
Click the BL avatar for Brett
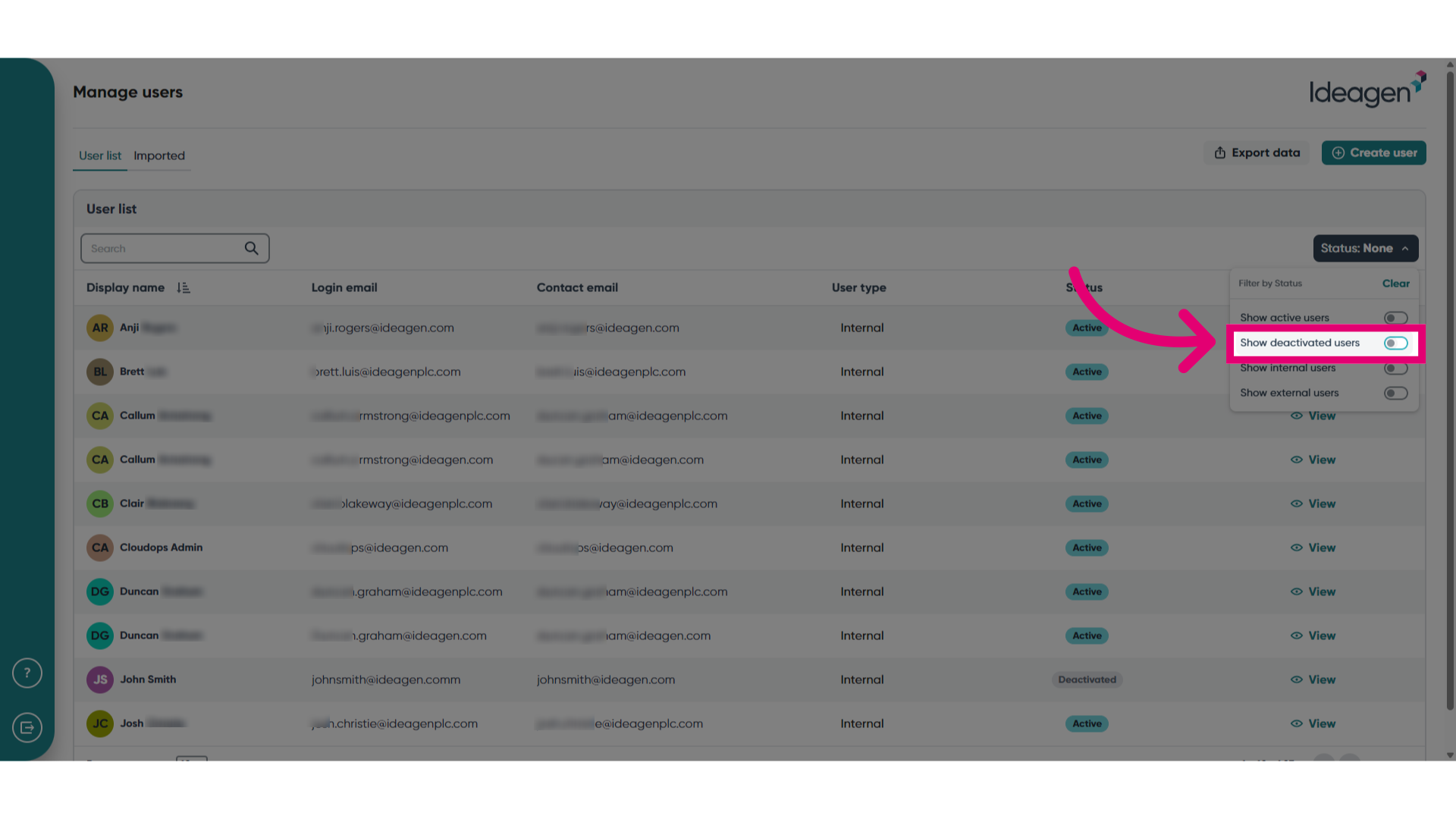tap(100, 372)
